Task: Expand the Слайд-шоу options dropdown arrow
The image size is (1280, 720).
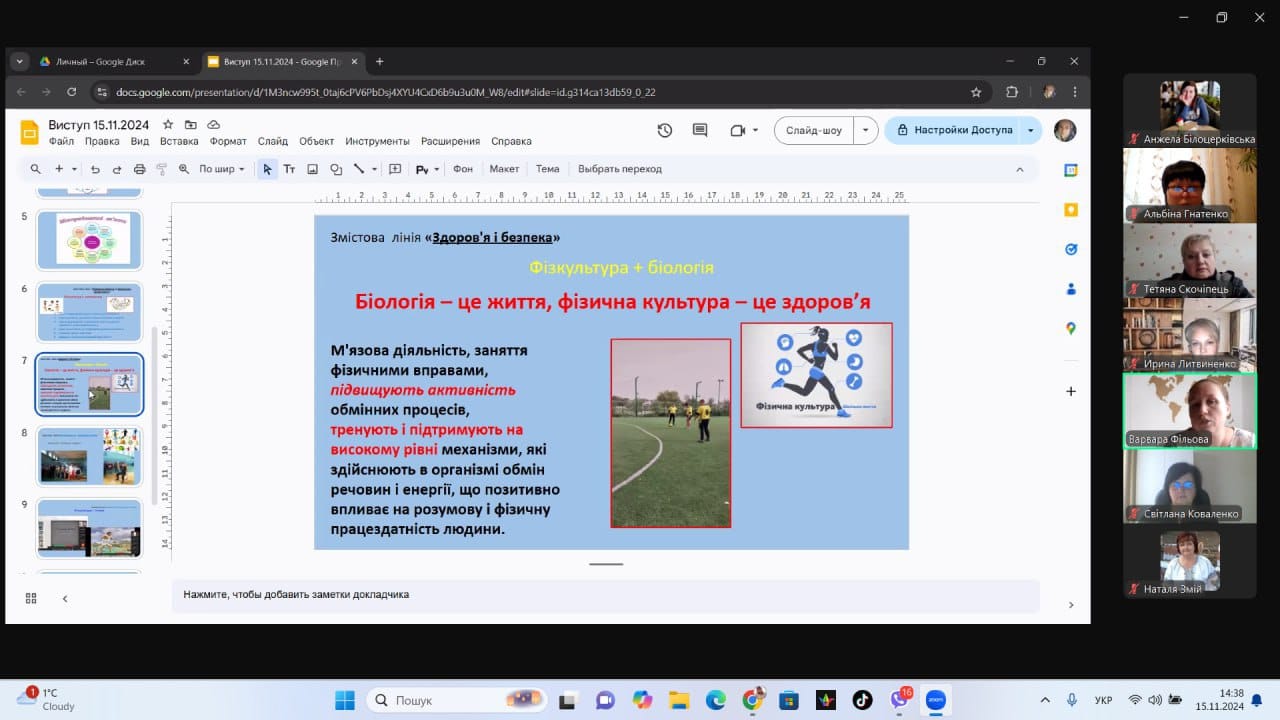Action: click(x=866, y=130)
